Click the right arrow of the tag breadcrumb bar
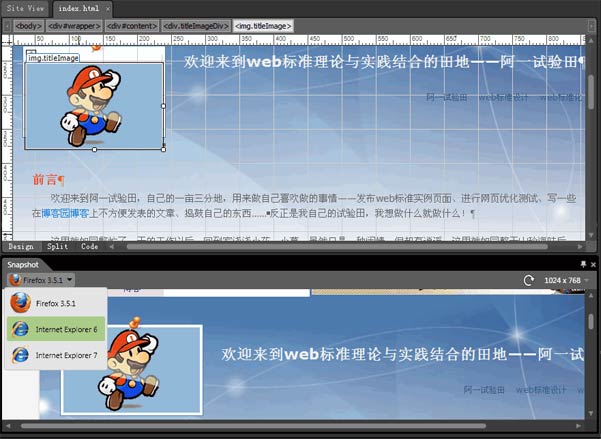This screenshot has height=439, width=601. pyautogui.click(x=592, y=26)
